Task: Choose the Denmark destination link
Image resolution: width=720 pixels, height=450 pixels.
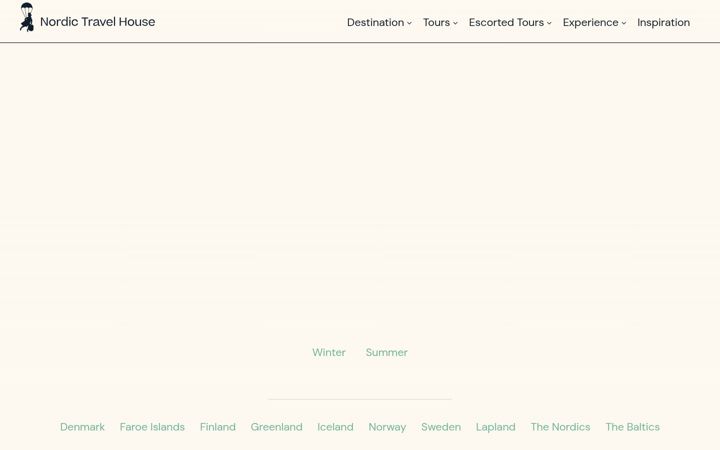Action: 82,427
